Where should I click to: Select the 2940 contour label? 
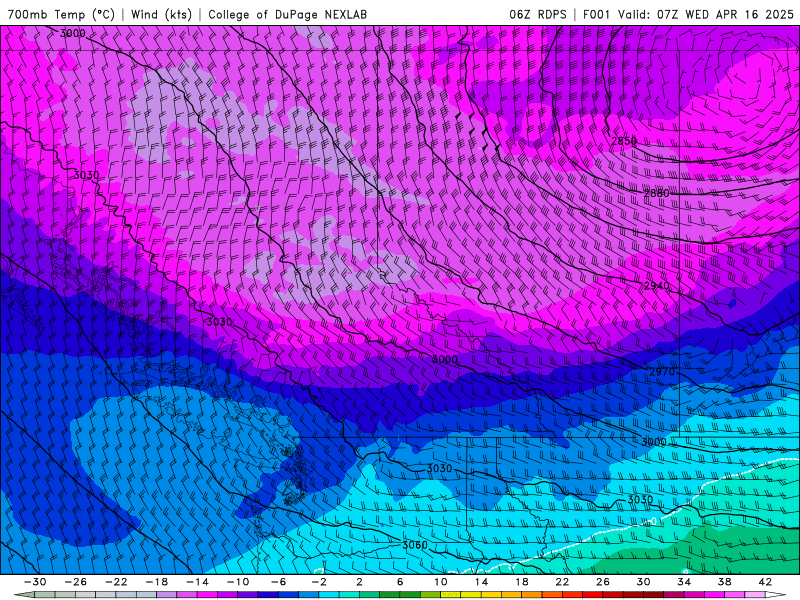point(656,286)
